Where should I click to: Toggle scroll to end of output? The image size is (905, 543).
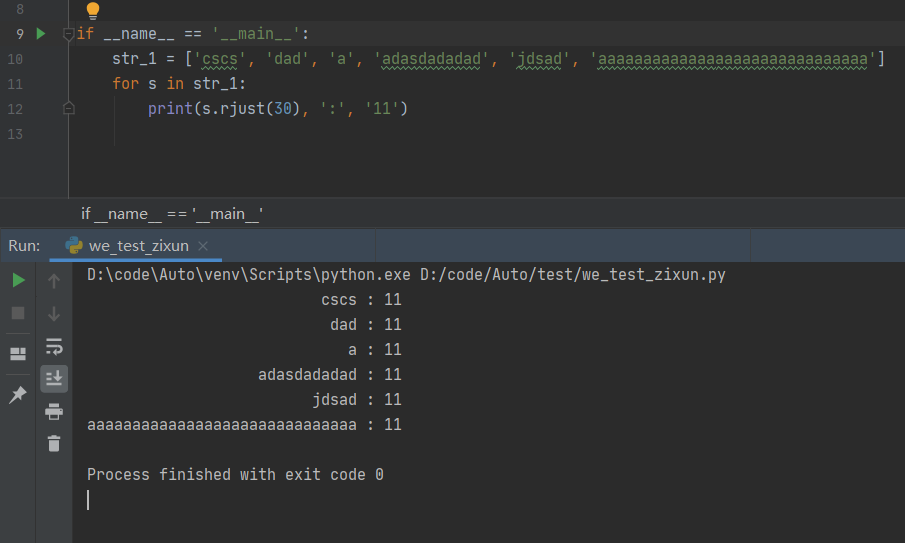click(54, 379)
